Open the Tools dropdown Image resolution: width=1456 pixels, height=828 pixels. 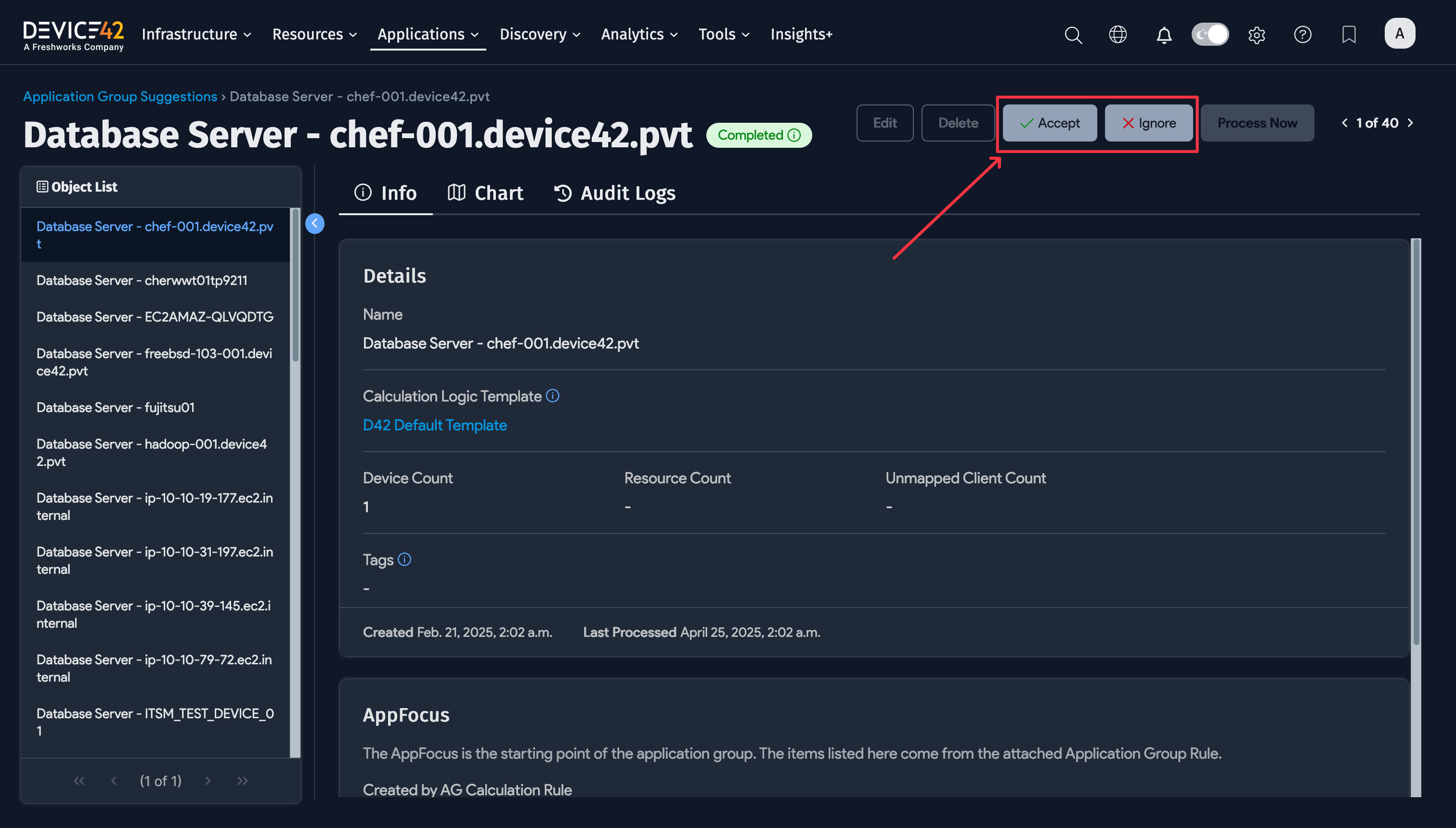tap(724, 34)
